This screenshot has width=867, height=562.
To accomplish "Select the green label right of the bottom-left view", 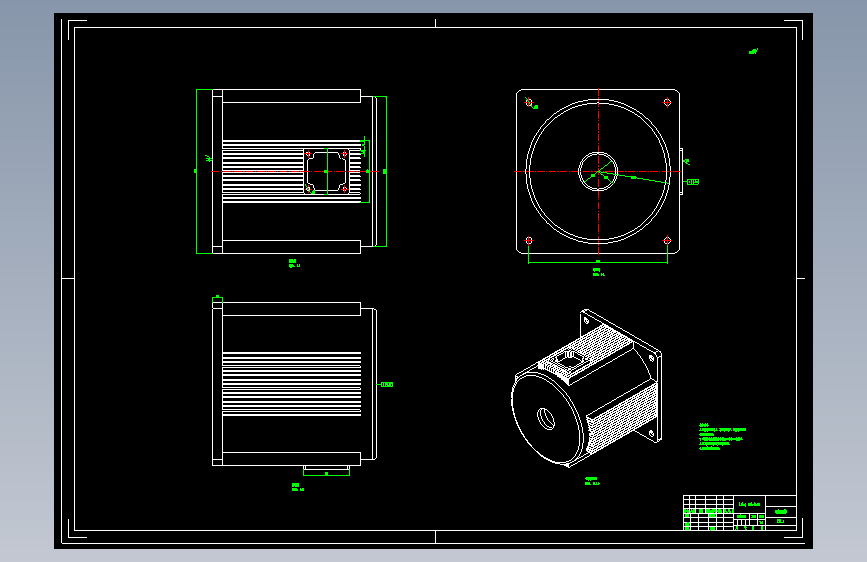I will pos(387,384).
